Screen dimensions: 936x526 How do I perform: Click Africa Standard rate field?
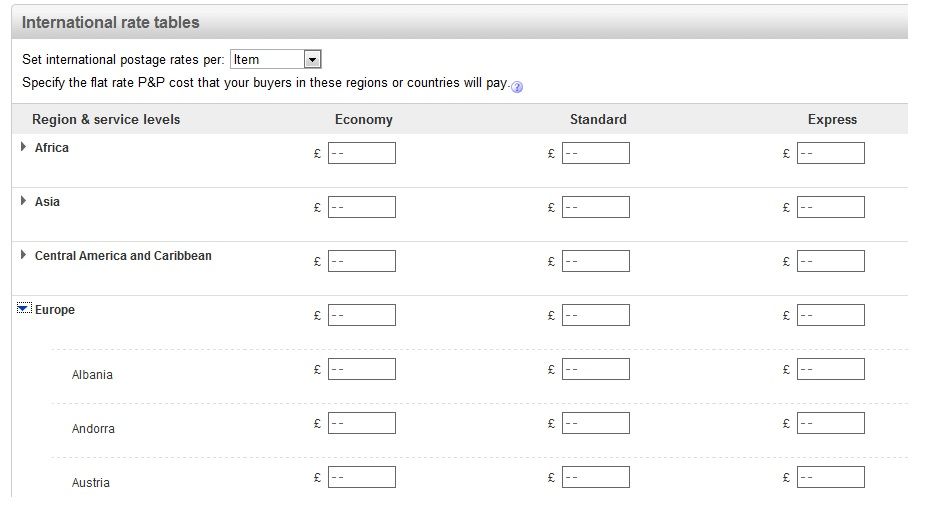595,153
